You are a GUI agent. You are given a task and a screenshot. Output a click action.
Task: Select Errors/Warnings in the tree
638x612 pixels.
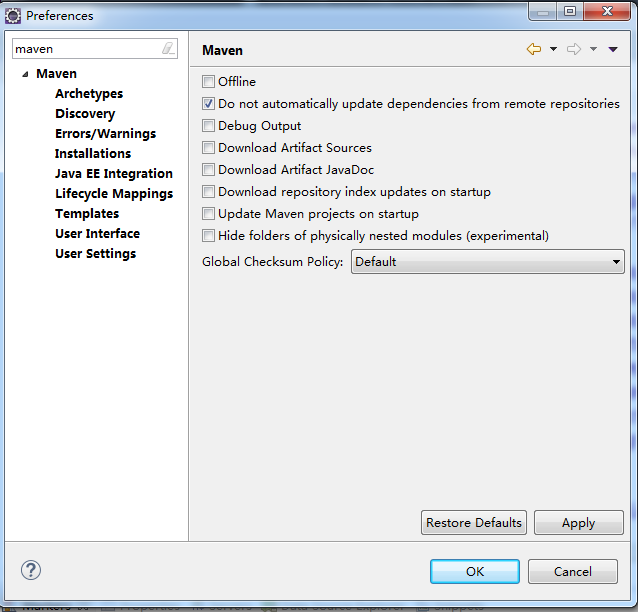[x=105, y=133]
